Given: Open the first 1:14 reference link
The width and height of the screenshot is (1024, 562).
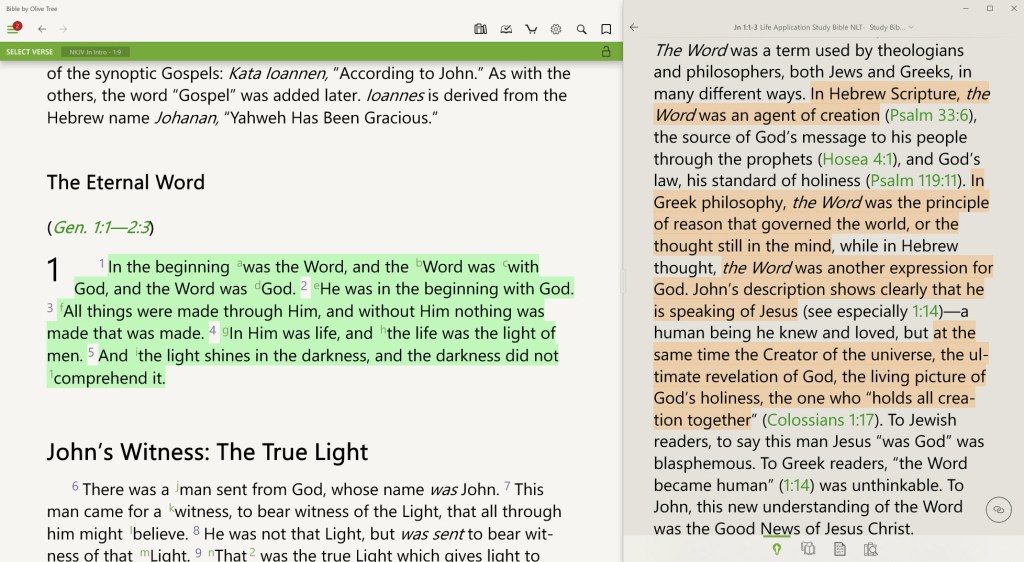Looking at the screenshot, I should 925,311.
